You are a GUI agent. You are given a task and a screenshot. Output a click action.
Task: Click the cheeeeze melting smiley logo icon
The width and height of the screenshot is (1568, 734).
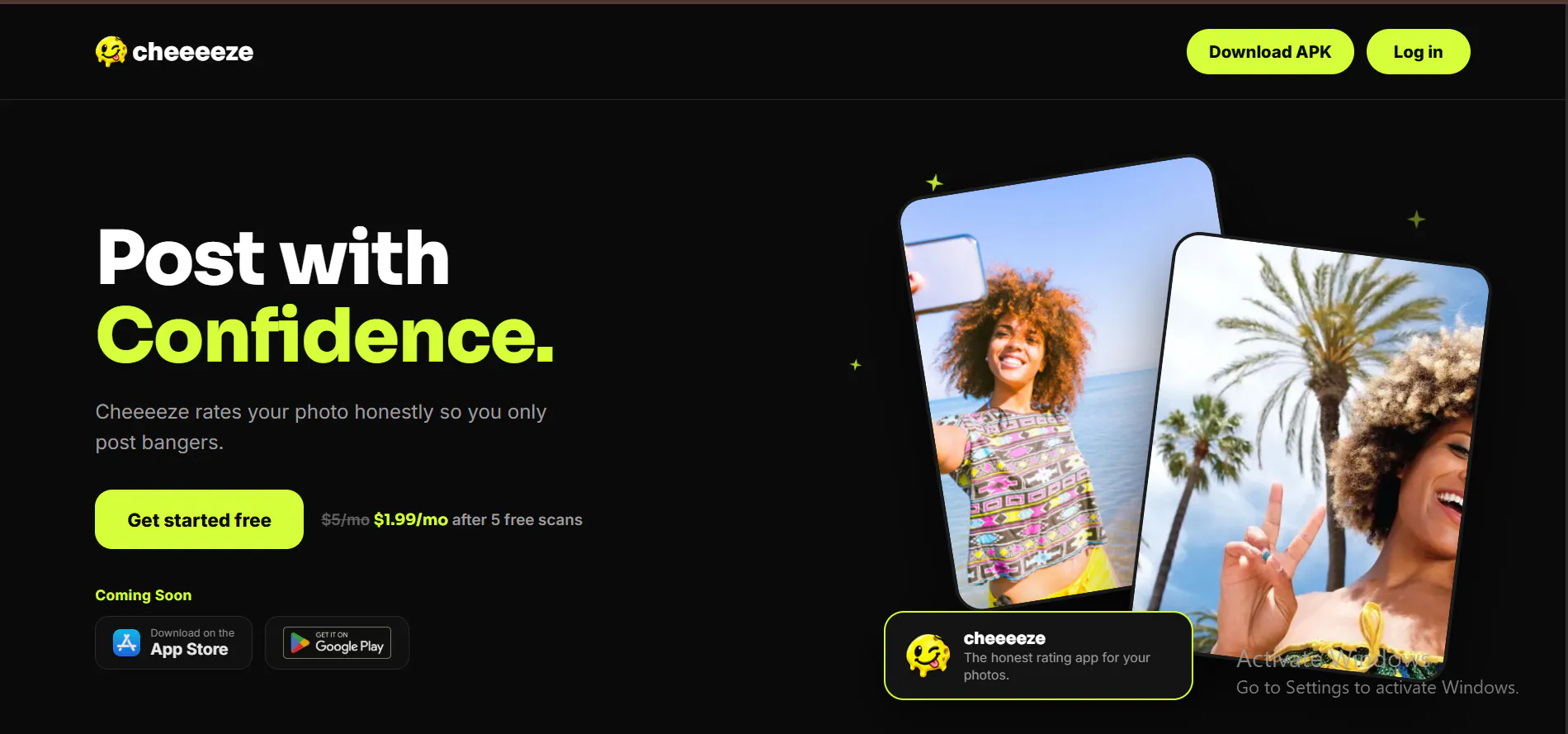(111, 51)
